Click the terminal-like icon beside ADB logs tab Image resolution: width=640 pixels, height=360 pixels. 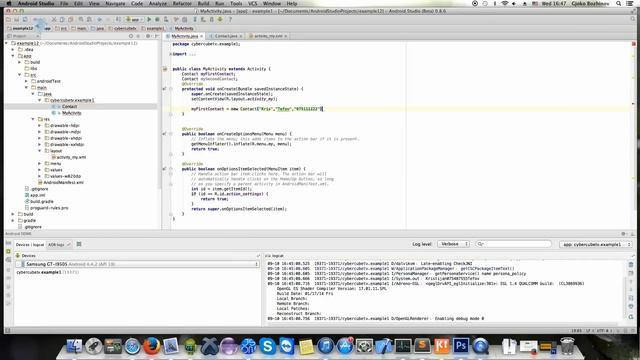[79, 244]
